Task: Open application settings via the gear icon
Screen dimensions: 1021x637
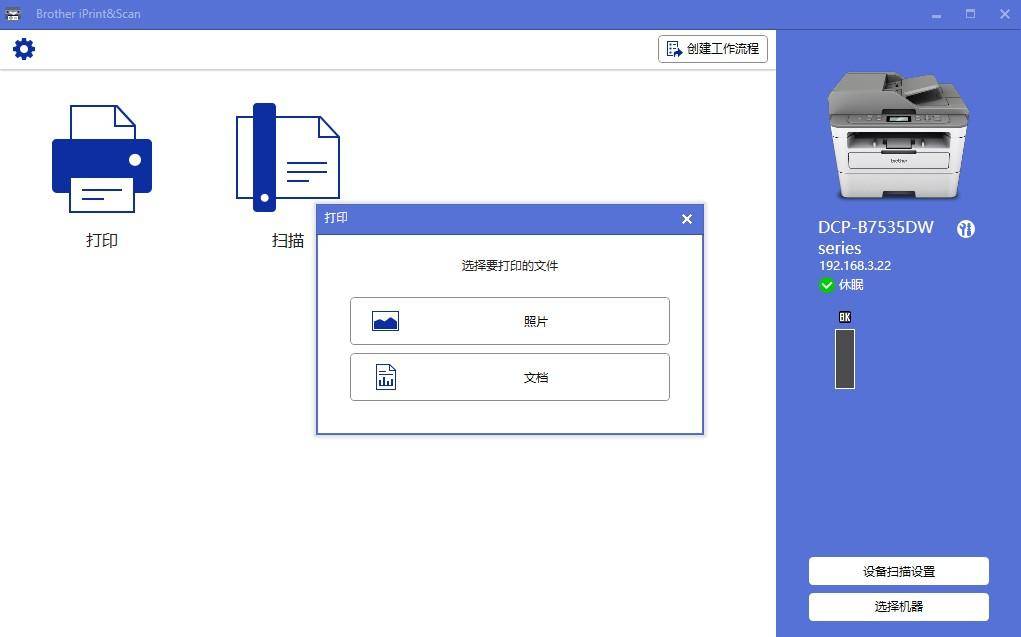Action: click(x=24, y=48)
